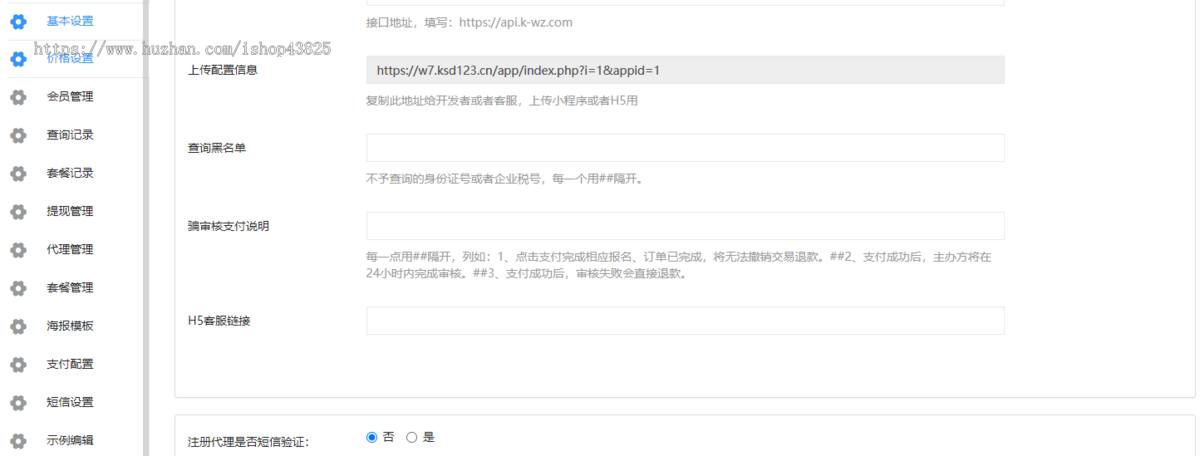
Task: Click the hint 复制此地址给开发者或者客服
Action: tap(502, 101)
